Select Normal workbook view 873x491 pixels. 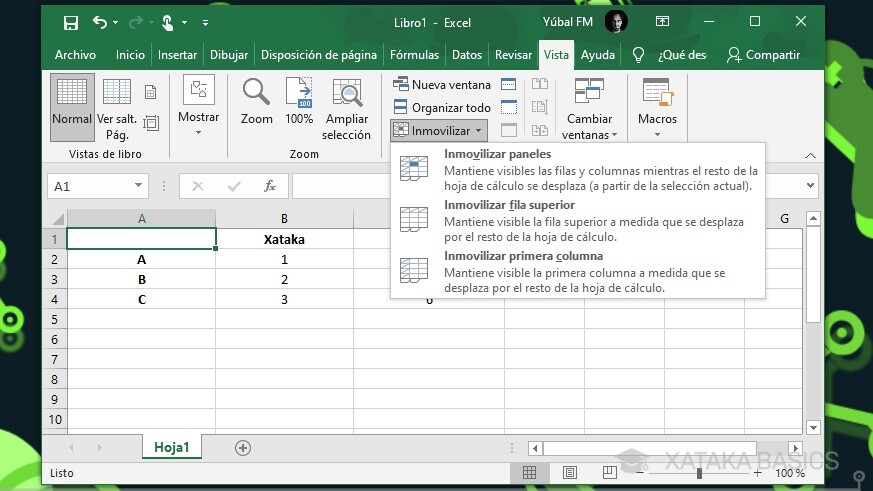tap(72, 107)
